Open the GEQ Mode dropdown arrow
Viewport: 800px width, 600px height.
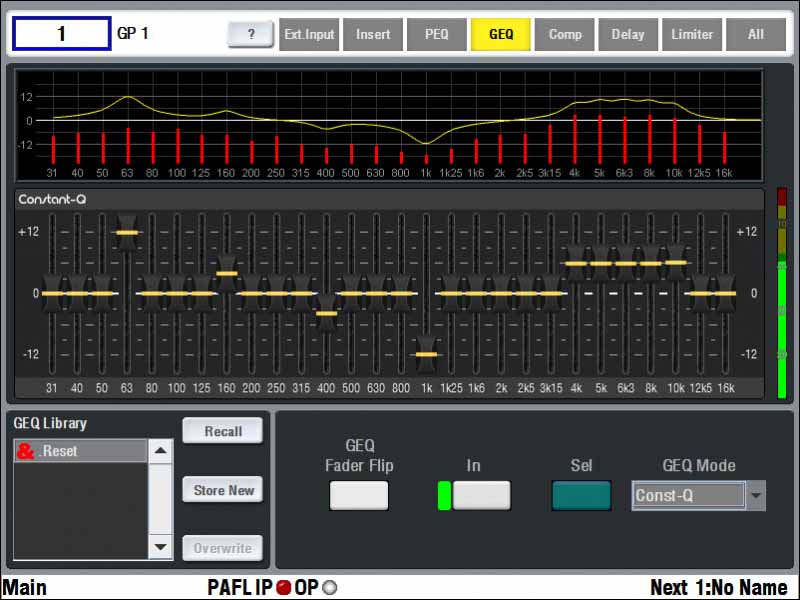point(757,495)
